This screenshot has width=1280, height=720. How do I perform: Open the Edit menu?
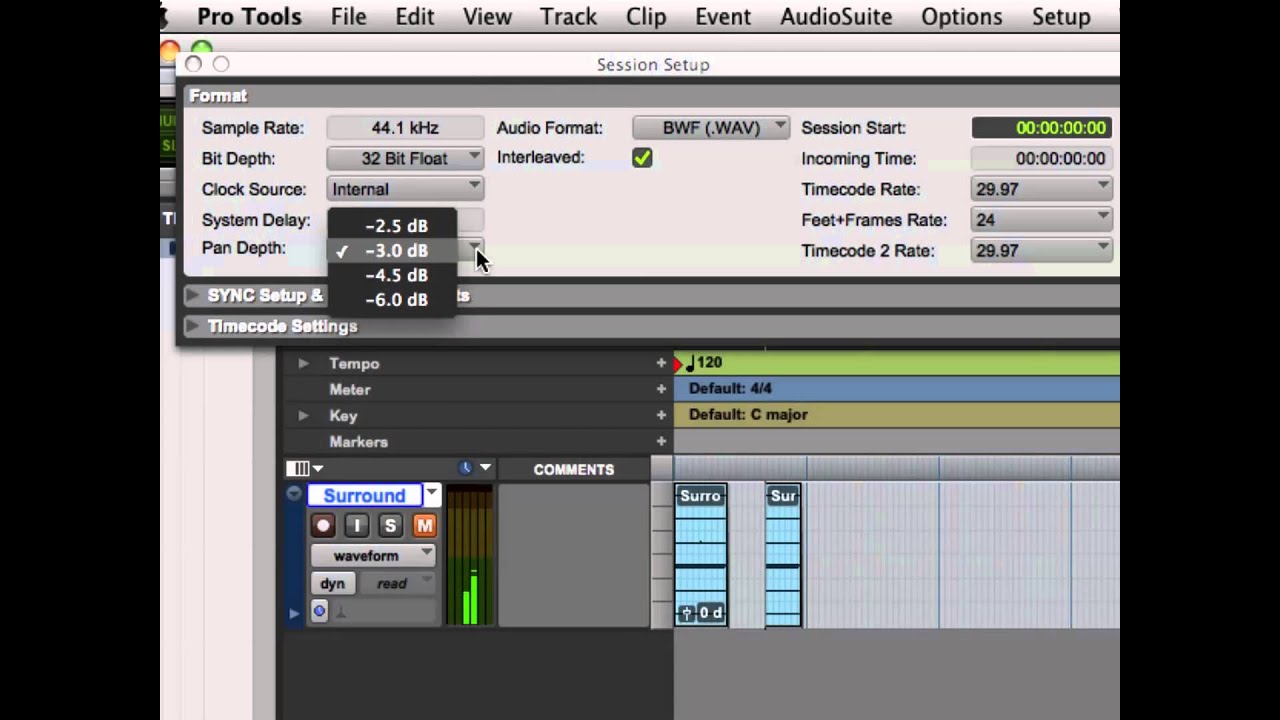tap(414, 17)
